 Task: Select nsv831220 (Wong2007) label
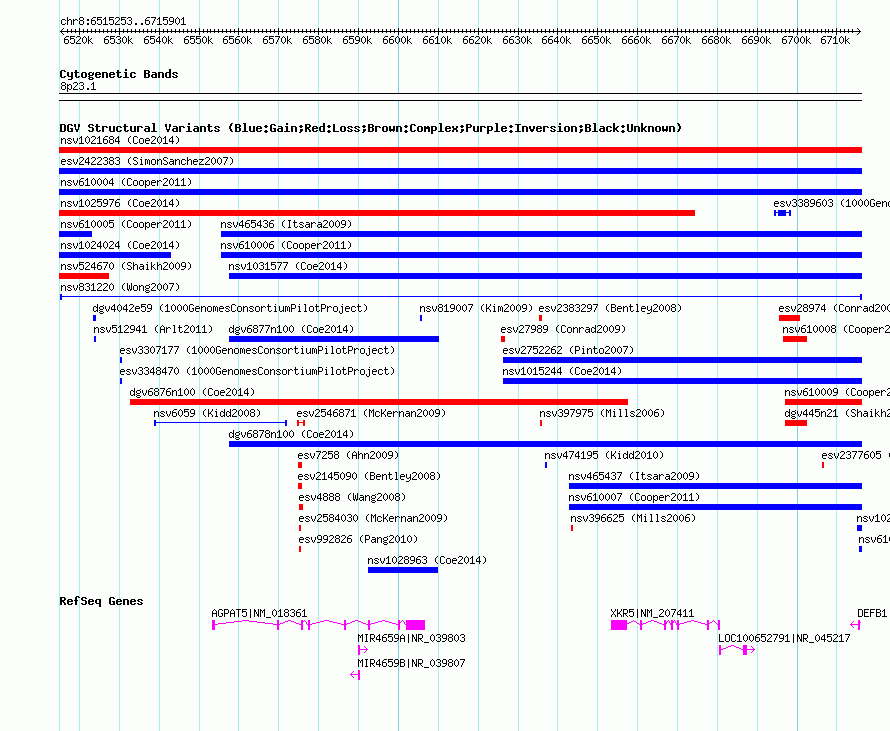pos(120,287)
